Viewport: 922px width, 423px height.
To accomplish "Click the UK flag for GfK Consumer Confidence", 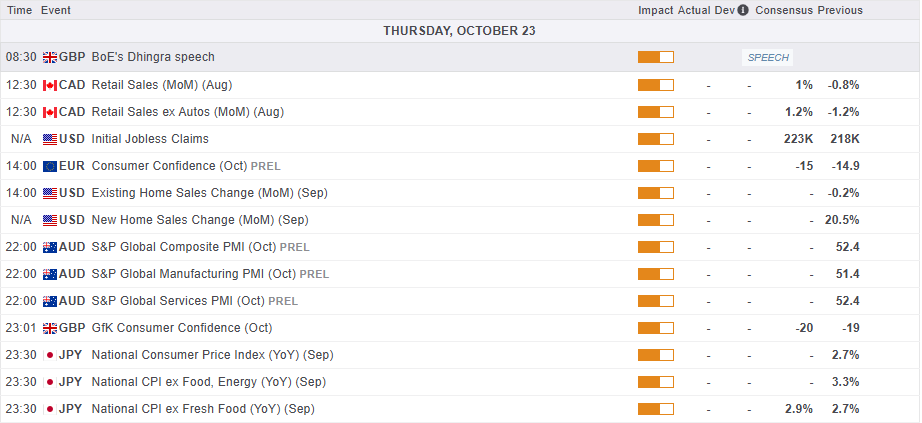I will 50,328.
